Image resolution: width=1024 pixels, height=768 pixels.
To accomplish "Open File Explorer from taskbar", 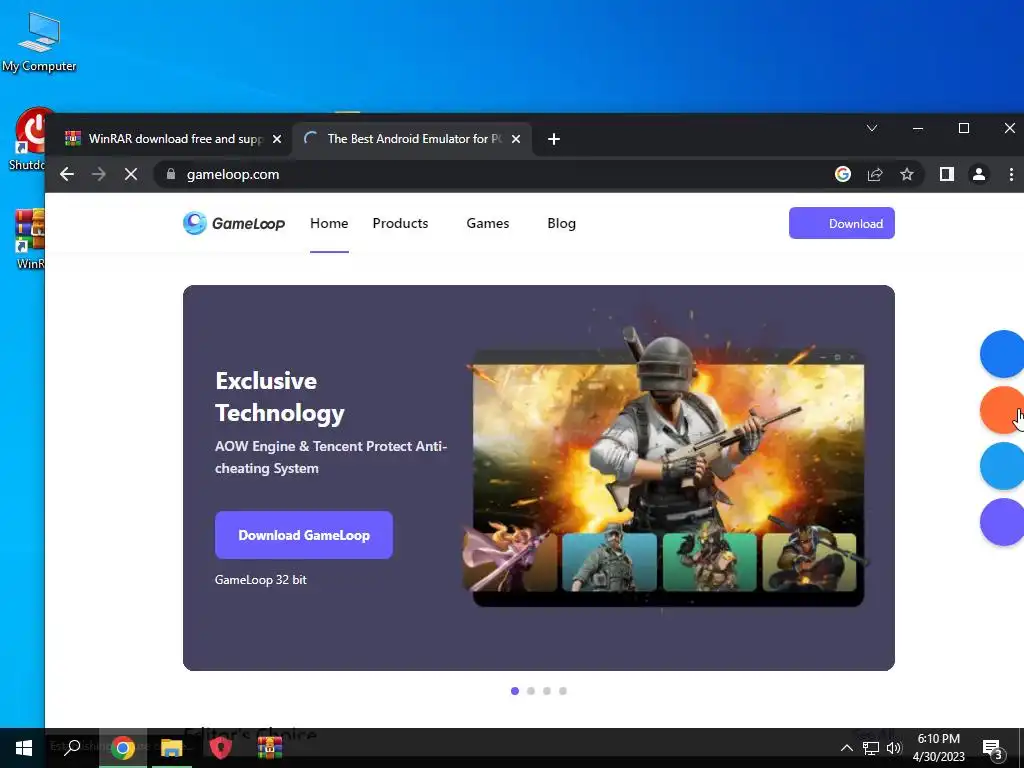I will coord(172,748).
